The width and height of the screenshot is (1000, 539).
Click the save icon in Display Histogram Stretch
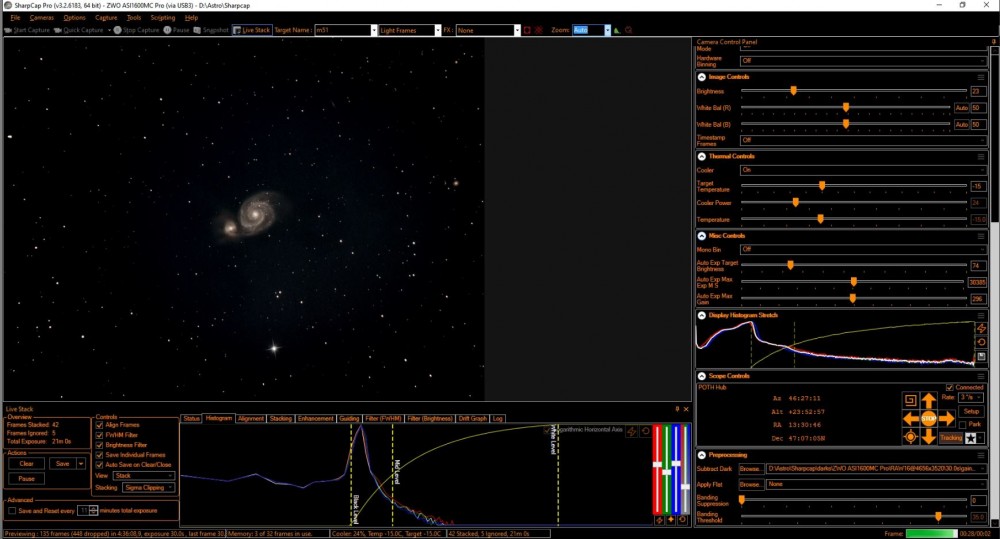click(982, 357)
